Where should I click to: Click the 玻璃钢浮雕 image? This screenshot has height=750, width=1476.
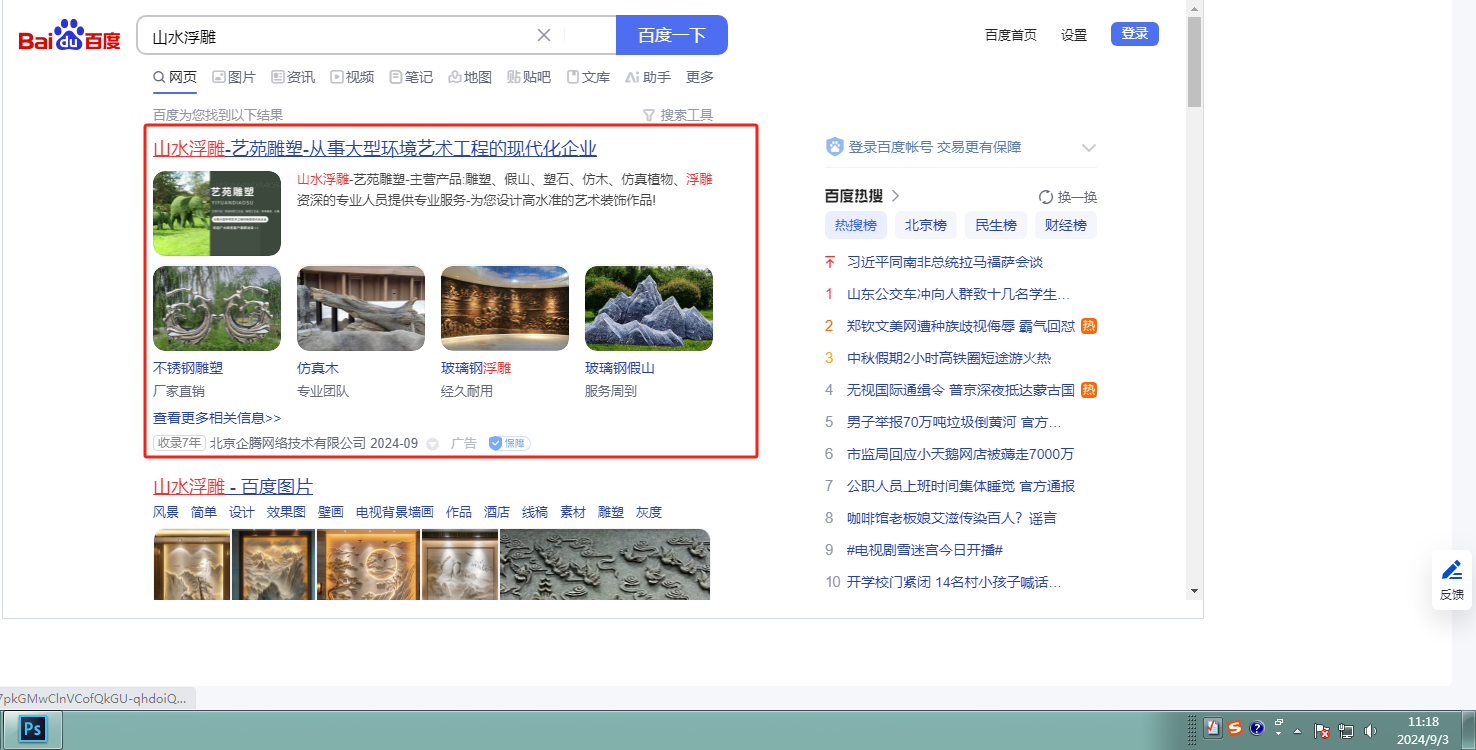(505, 308)
